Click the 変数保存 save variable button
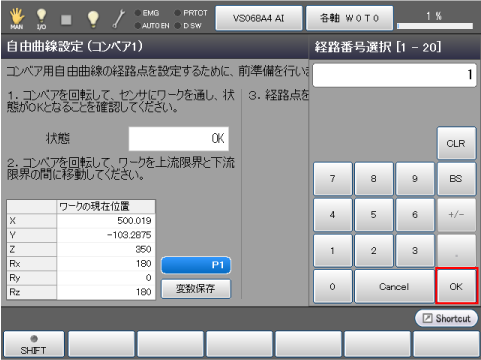481x360 pixels. click(x=196, y=288)
